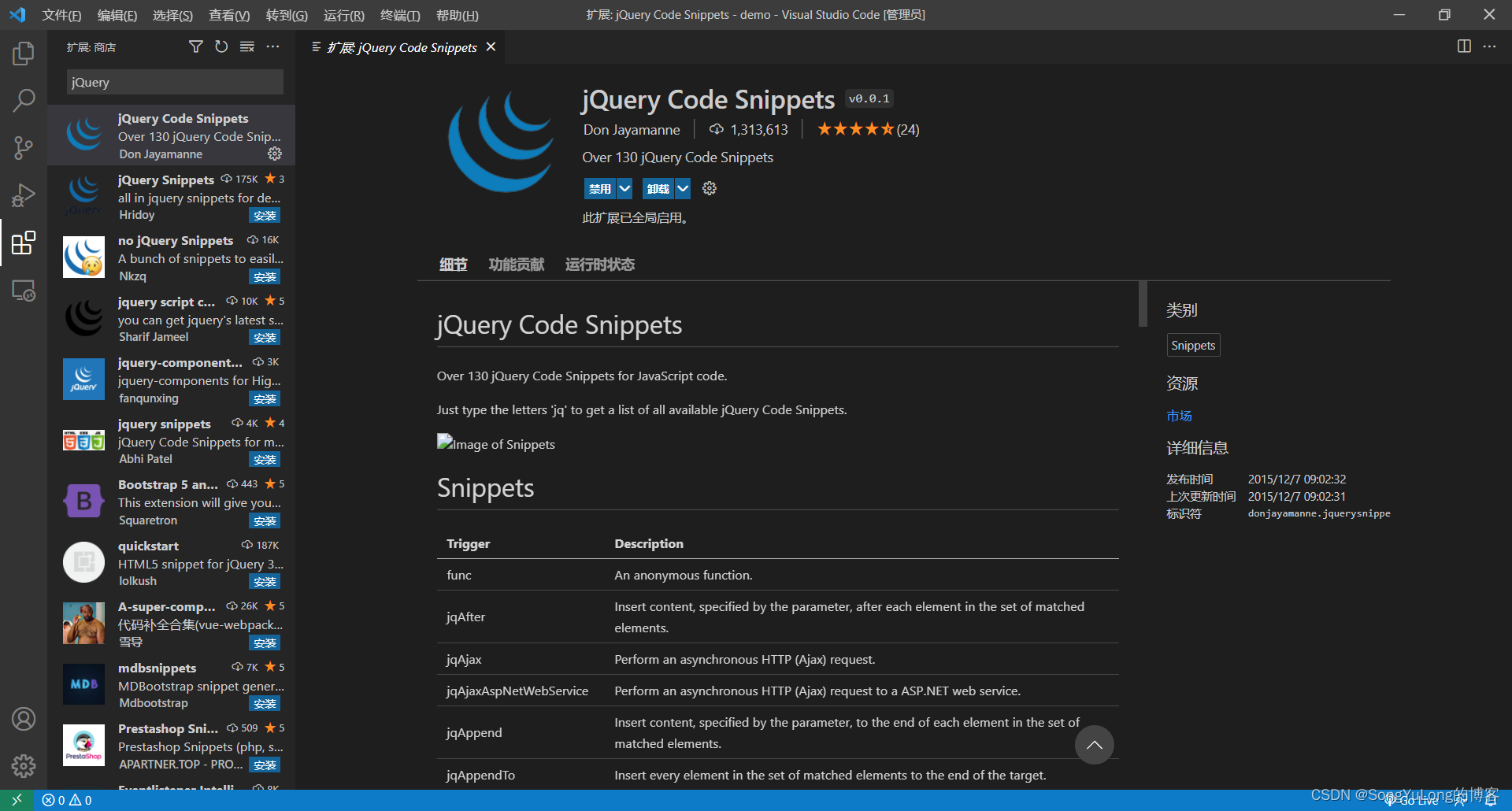Clear extension search results icon
Viewport: 1512px width, 811px height.
pyautogui.click(x=247, y=47)
